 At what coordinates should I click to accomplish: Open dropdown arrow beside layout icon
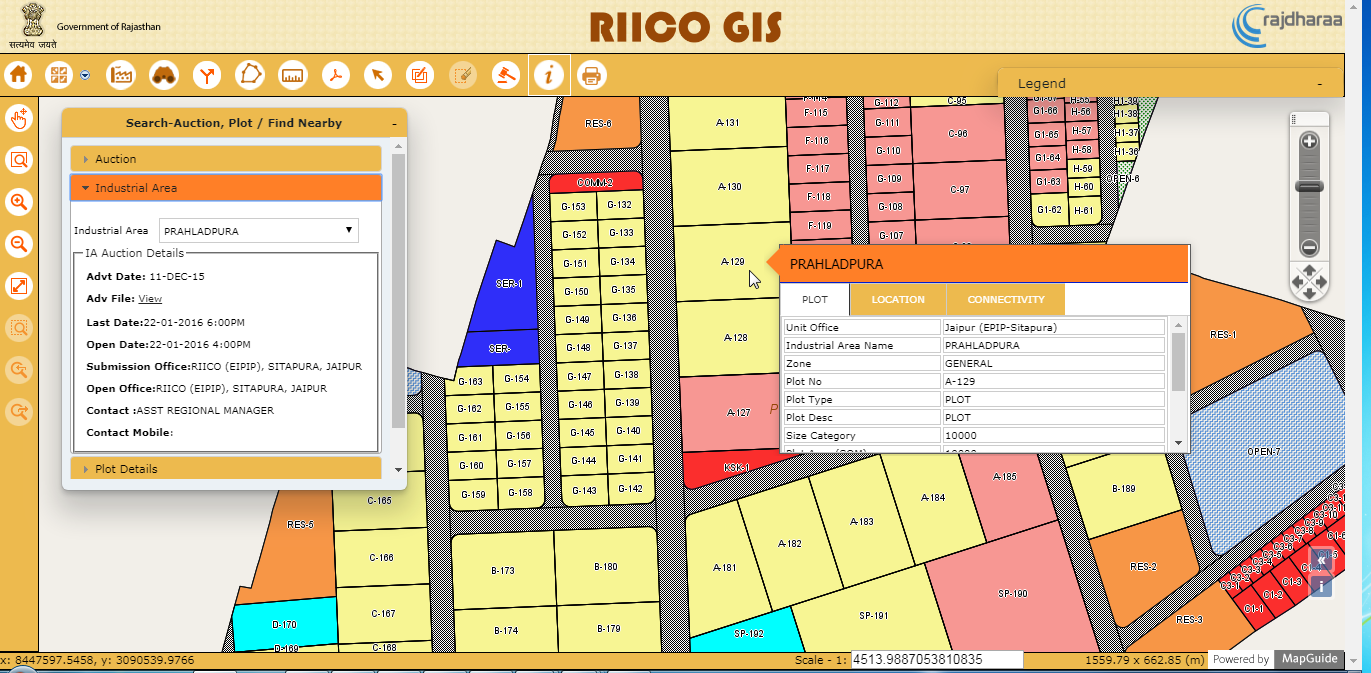(x=85, y=75)
